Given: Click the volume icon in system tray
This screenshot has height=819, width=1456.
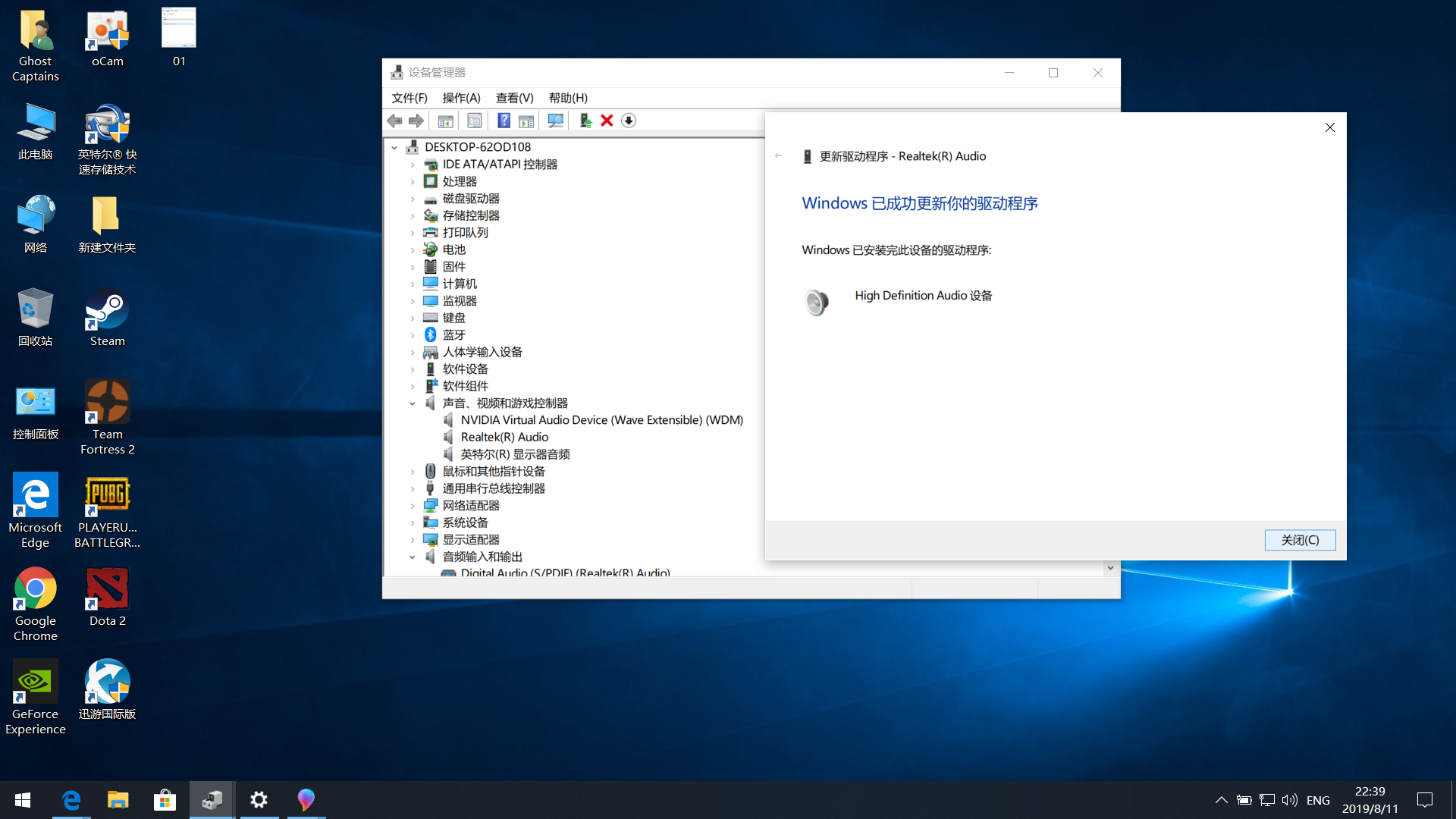Looking at the screenshot, I should coord(1289,800).
